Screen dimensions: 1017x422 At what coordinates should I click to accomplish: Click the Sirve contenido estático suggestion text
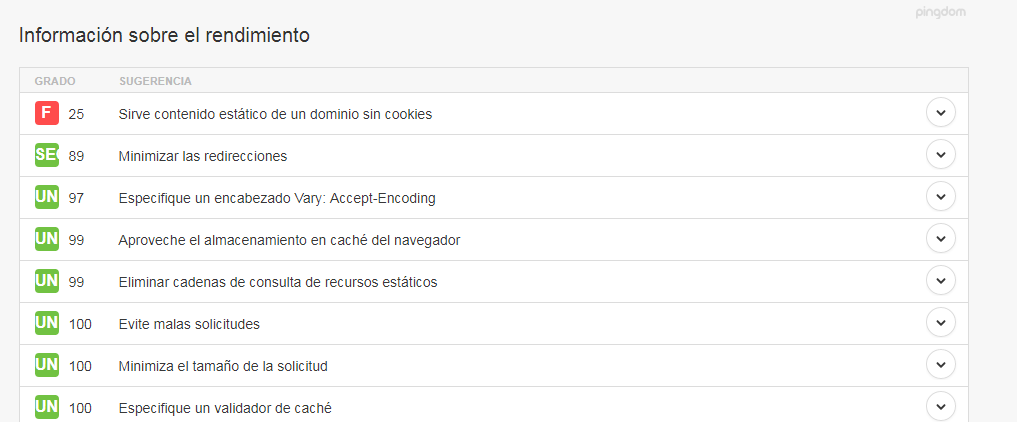coord(275,114)
